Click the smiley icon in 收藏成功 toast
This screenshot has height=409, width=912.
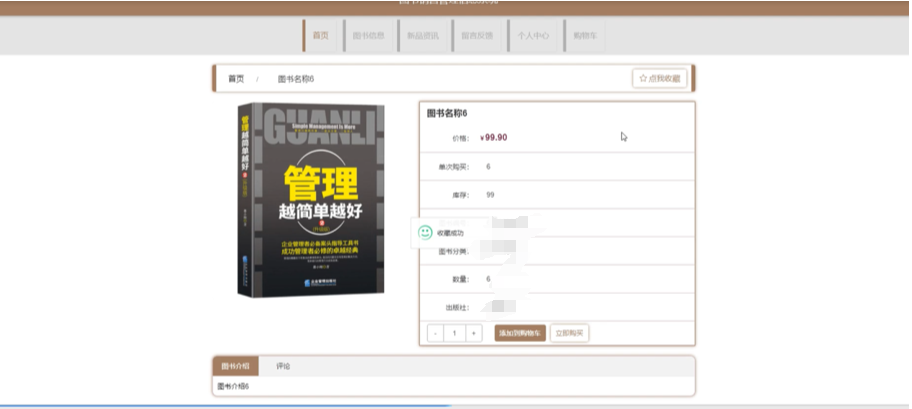(x=425, y=233)
